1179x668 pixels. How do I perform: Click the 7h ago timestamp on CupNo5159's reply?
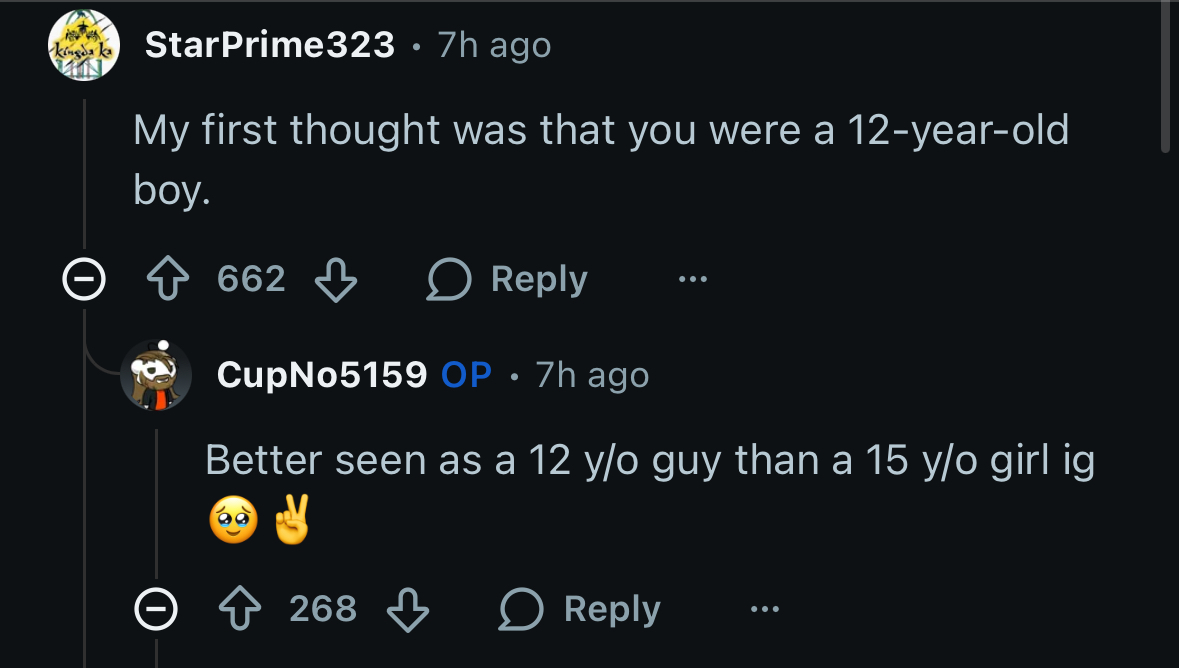(x=592, y=375)
